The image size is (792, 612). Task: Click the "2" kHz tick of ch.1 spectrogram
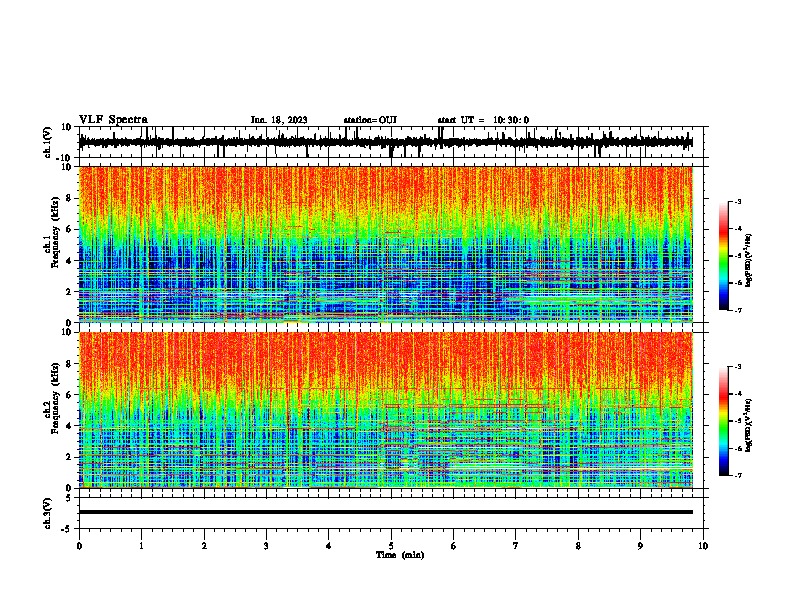coord(70,292)
